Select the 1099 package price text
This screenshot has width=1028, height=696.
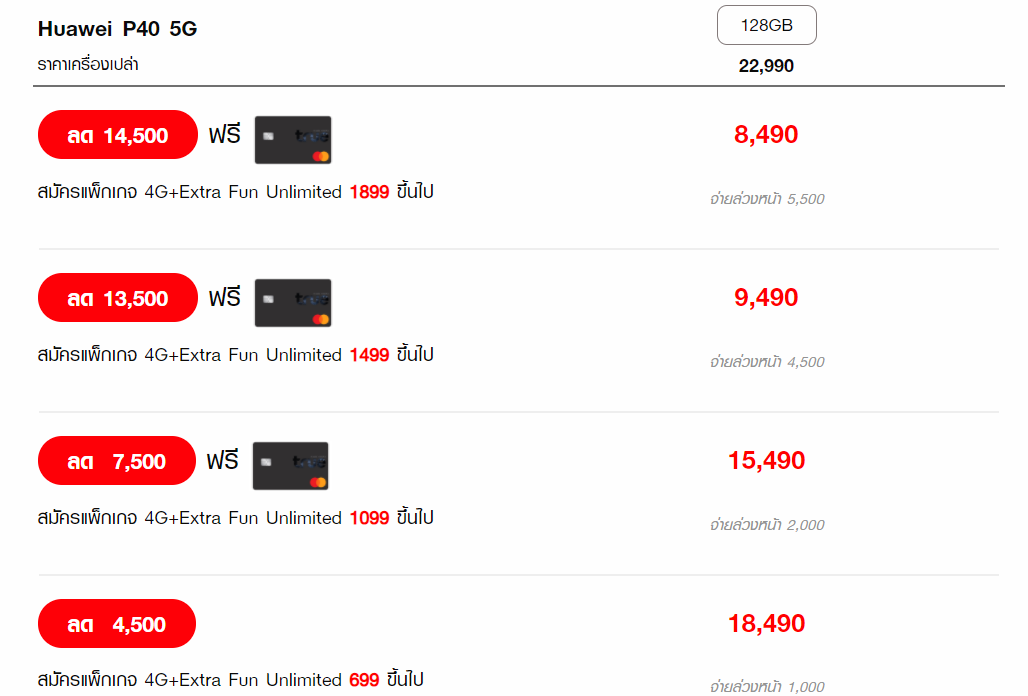tap(369, 518)
